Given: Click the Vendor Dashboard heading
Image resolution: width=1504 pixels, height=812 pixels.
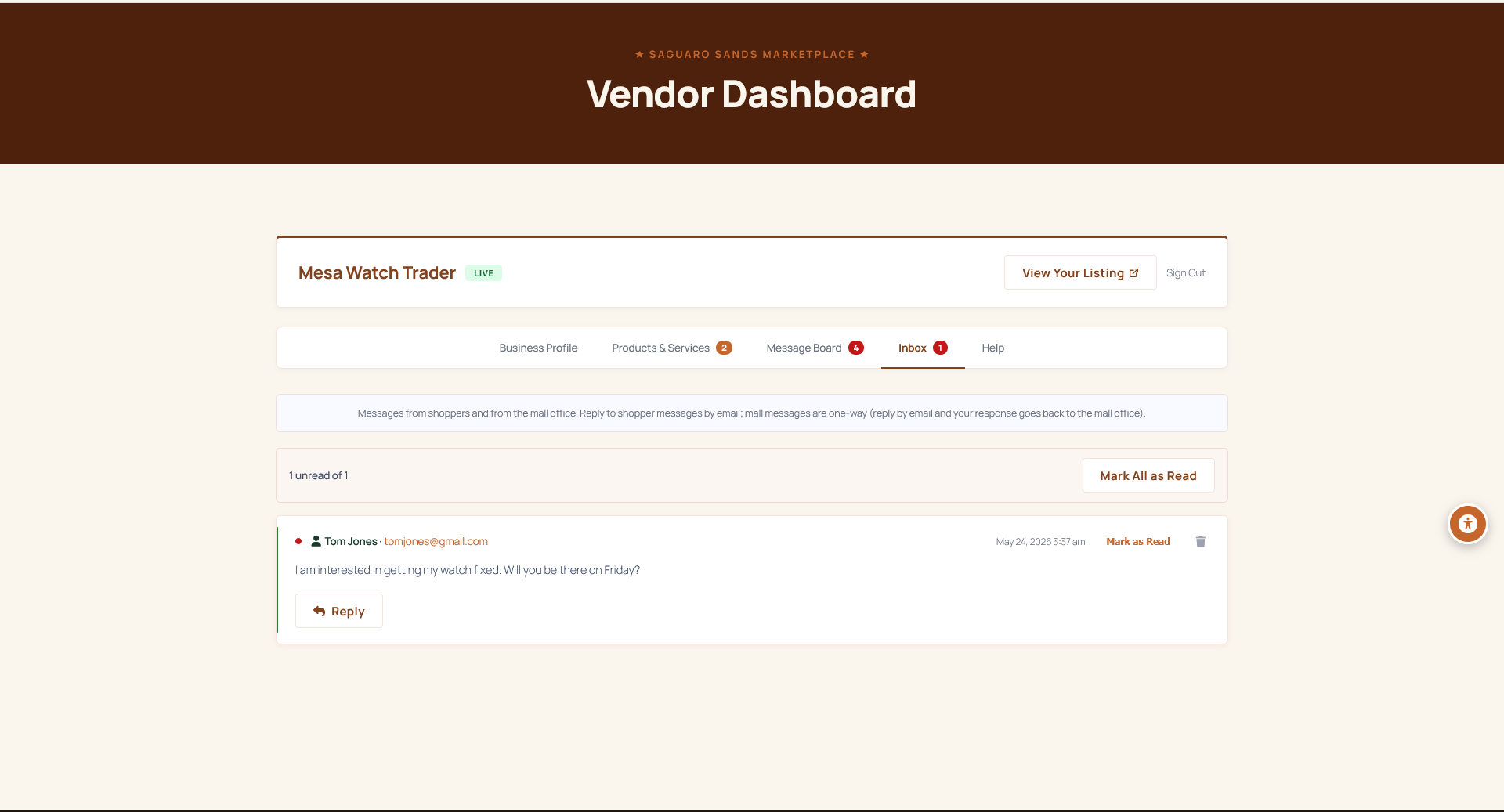Looking at the screenshot, I should coord(751,94).
